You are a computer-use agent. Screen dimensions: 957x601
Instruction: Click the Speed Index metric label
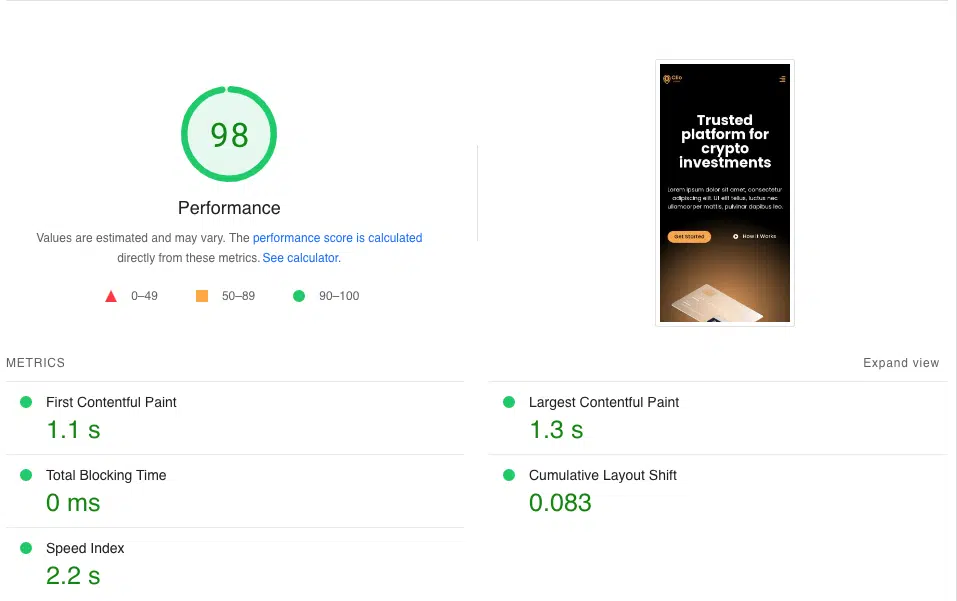point(85,548)
